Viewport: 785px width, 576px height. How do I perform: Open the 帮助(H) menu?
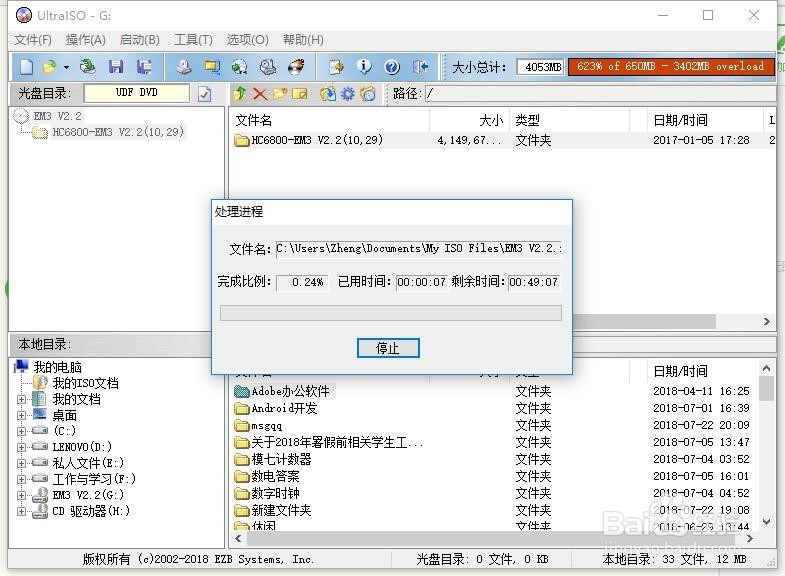[303, 40]
